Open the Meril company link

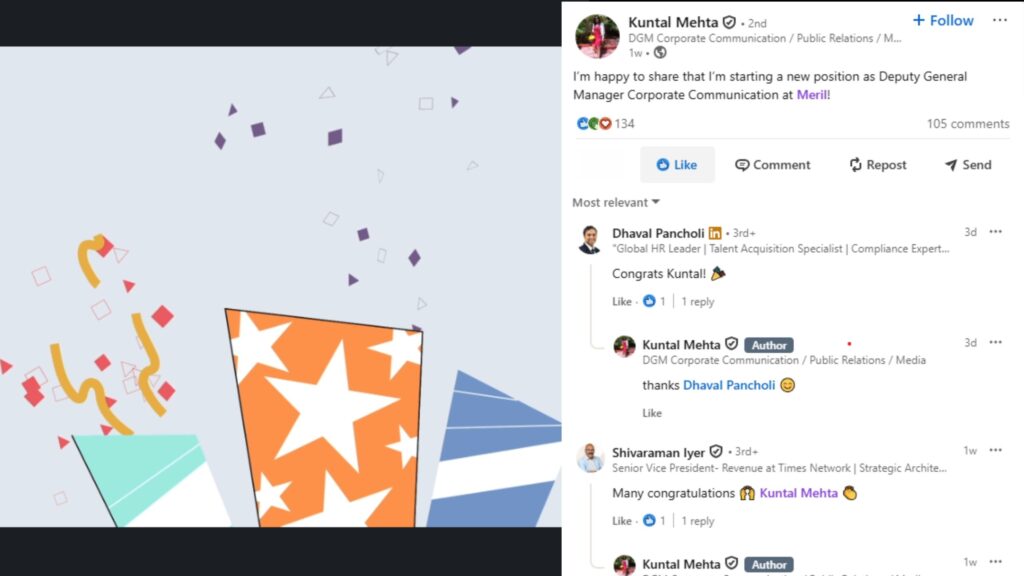click(x=812, y=95)
